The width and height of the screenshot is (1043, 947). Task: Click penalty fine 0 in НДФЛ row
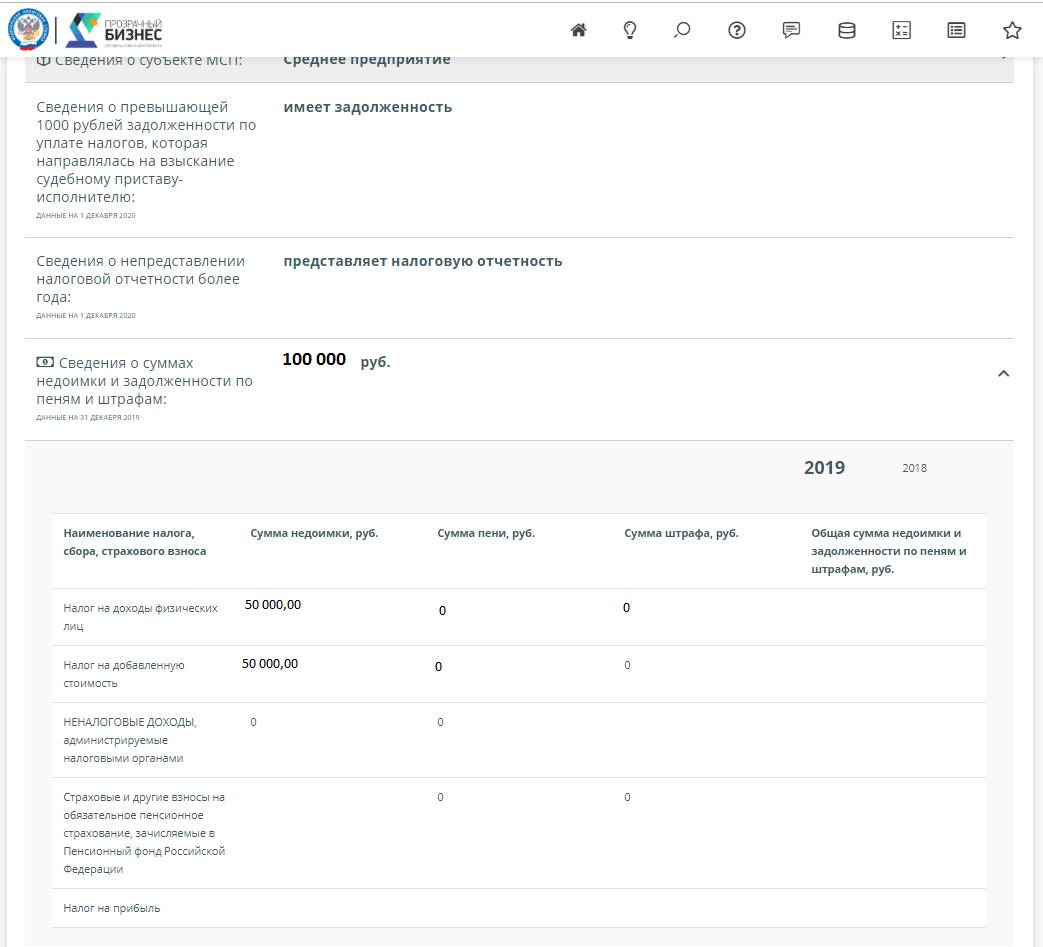[626, 608]
